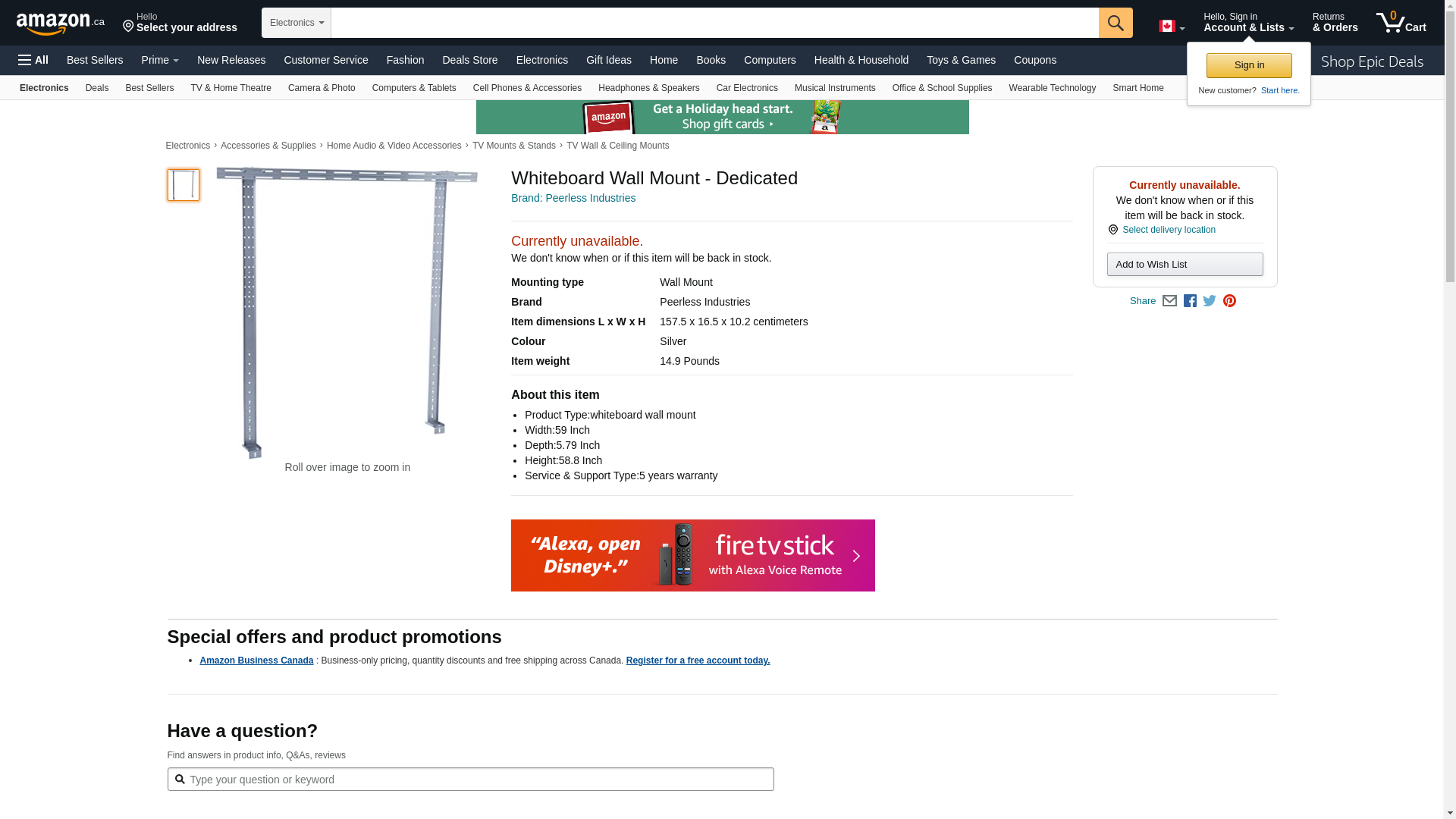Share via email envelope icon
The image size is (1456, 819).
click(x=1169, y=301)
